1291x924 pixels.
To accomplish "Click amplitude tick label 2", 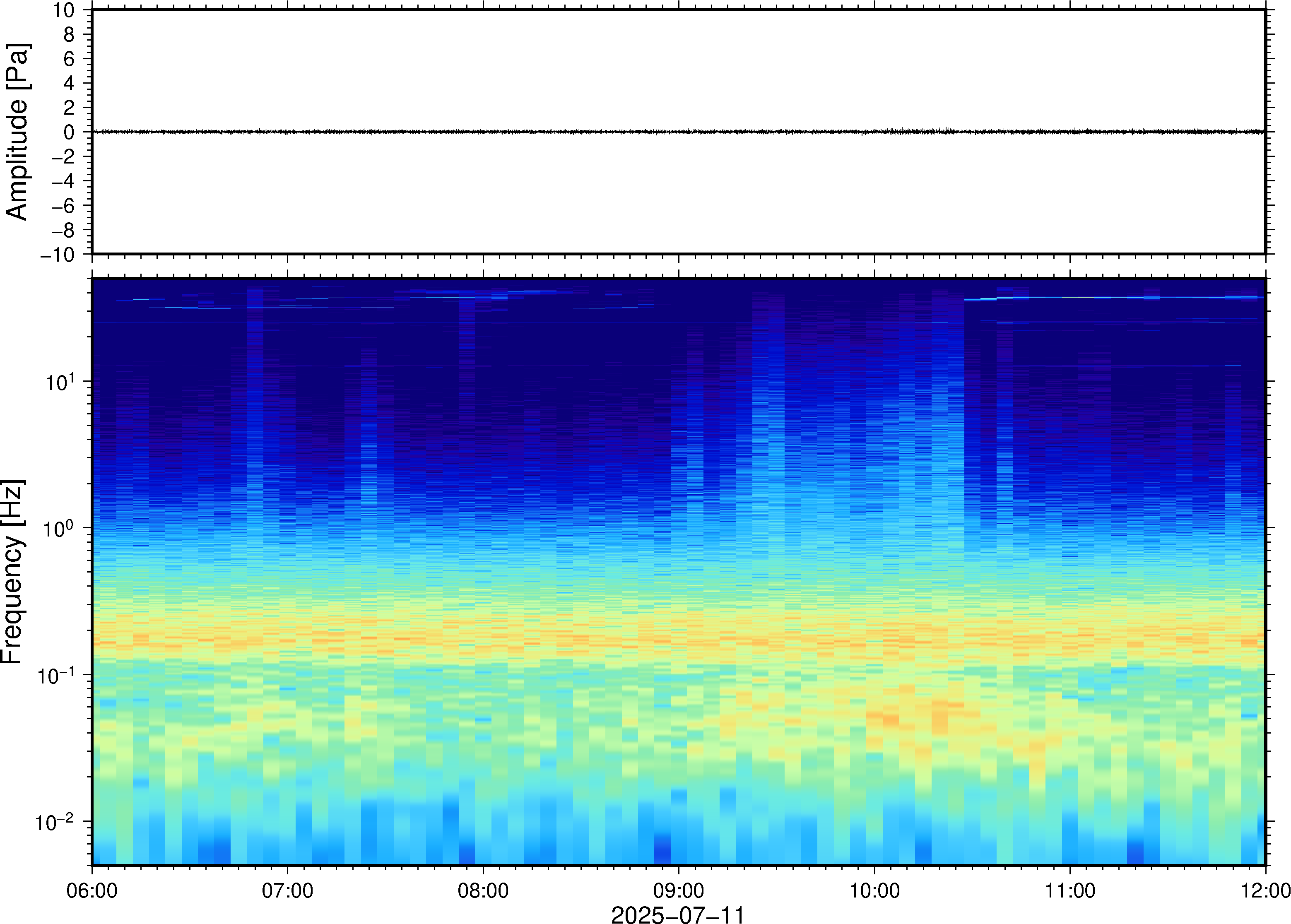I will point(69,108).
